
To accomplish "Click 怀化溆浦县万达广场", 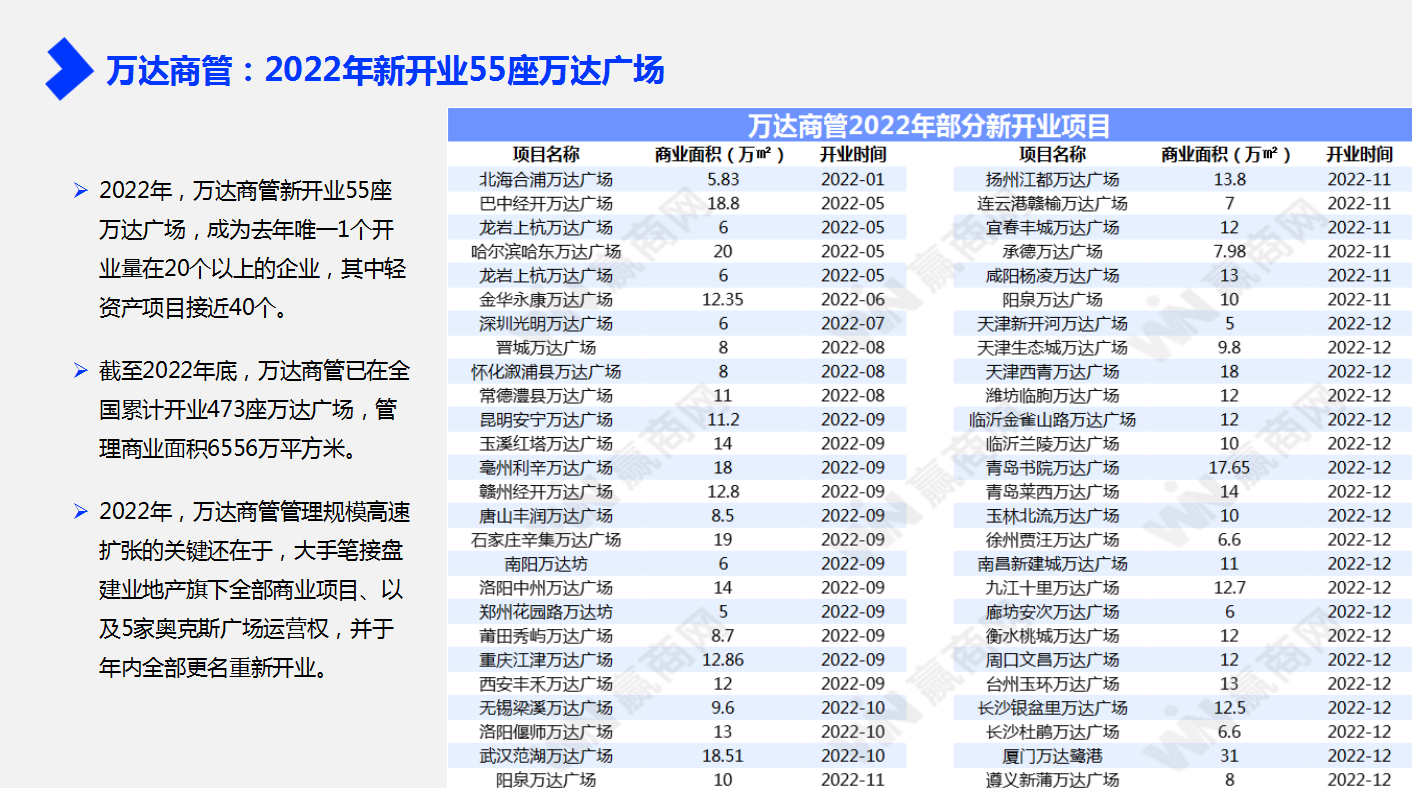I will click(546, 372).
